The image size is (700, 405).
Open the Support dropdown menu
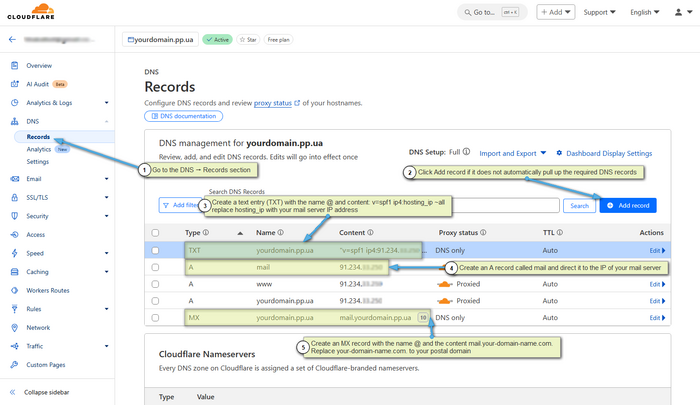pos(599,12)
